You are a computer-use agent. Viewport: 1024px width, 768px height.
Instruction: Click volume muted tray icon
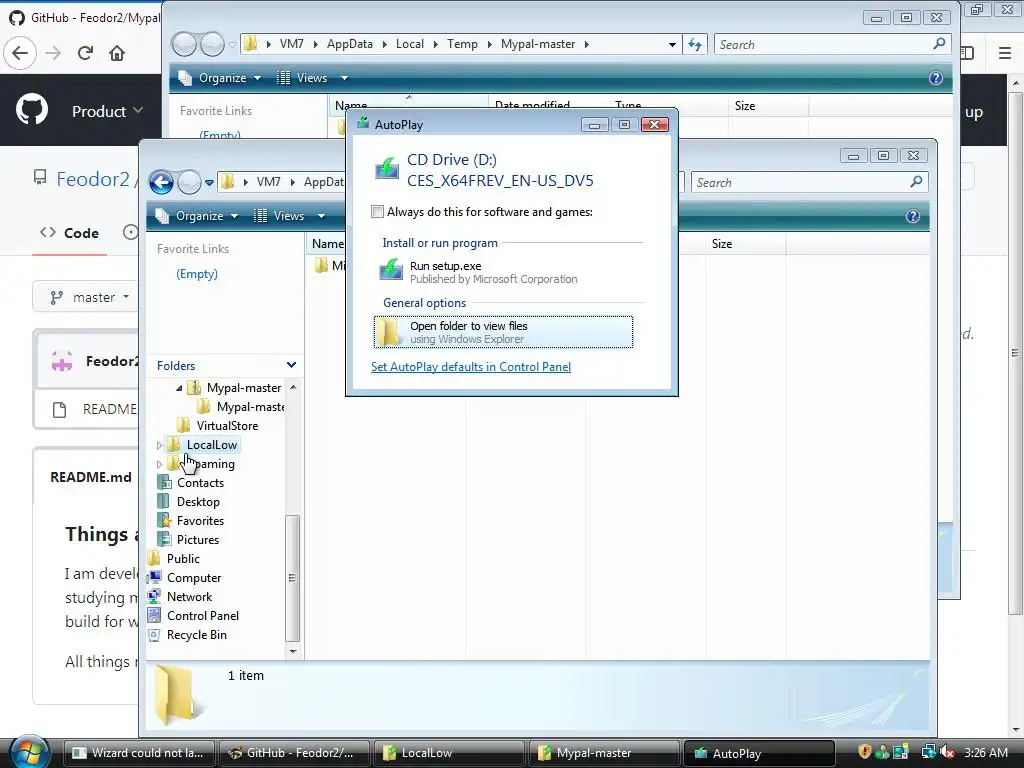point(947,752)
